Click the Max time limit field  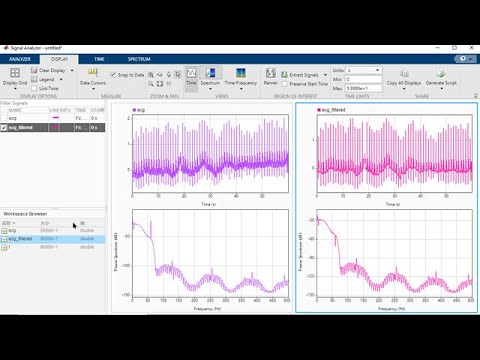364,88
